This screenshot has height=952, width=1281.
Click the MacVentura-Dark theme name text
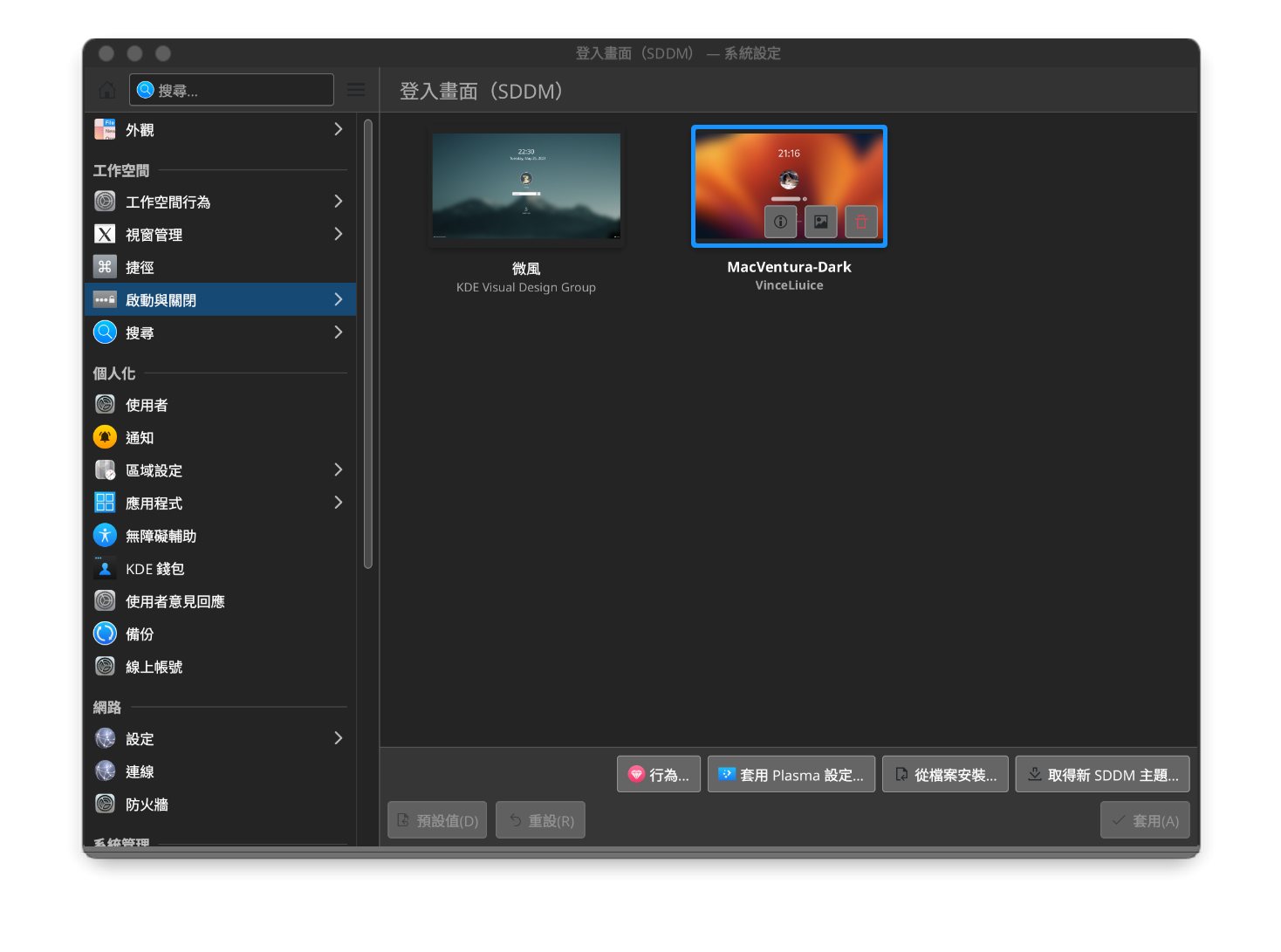pos(789,267)
